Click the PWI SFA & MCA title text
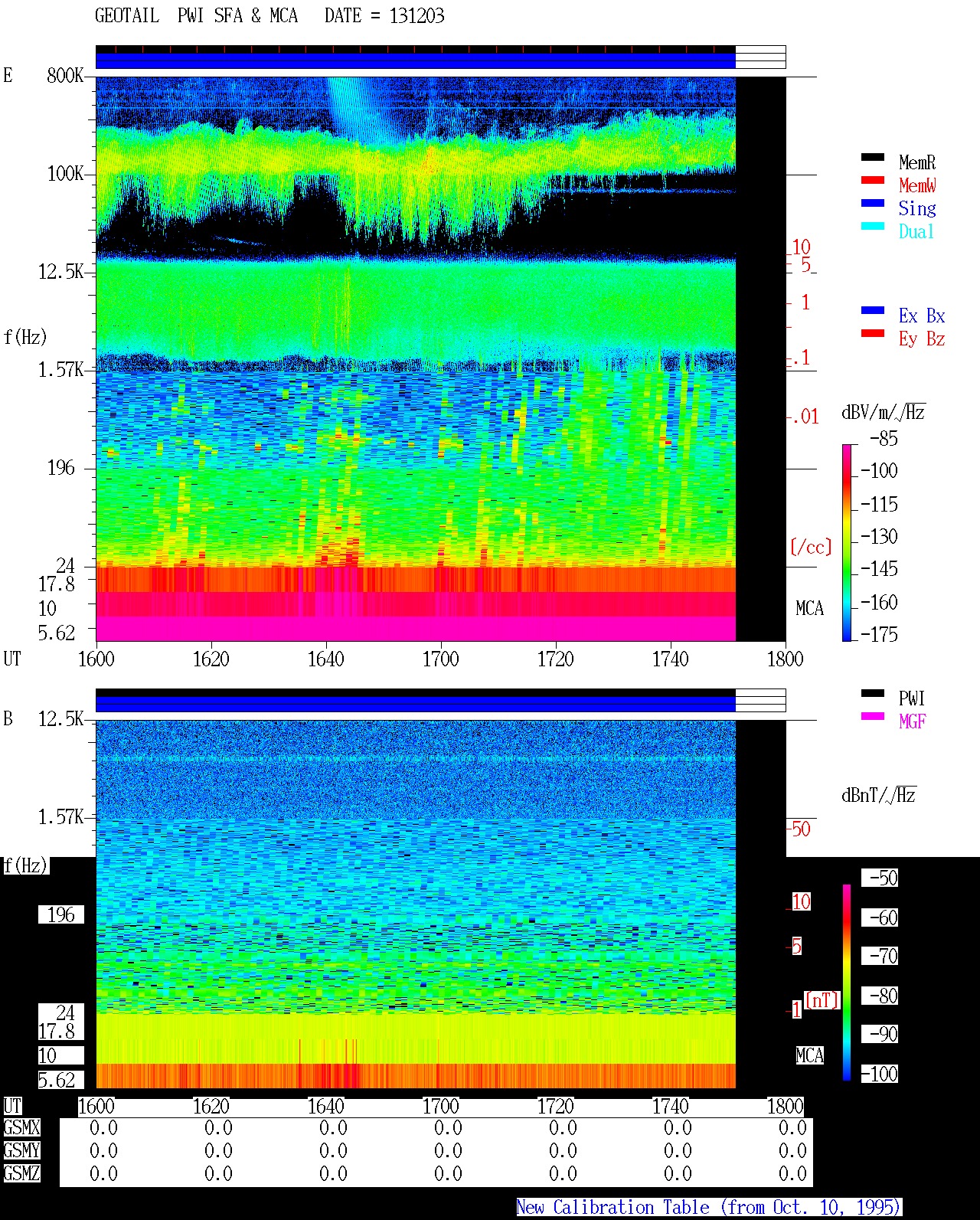 pyautogui.click(x=237, y=16)
